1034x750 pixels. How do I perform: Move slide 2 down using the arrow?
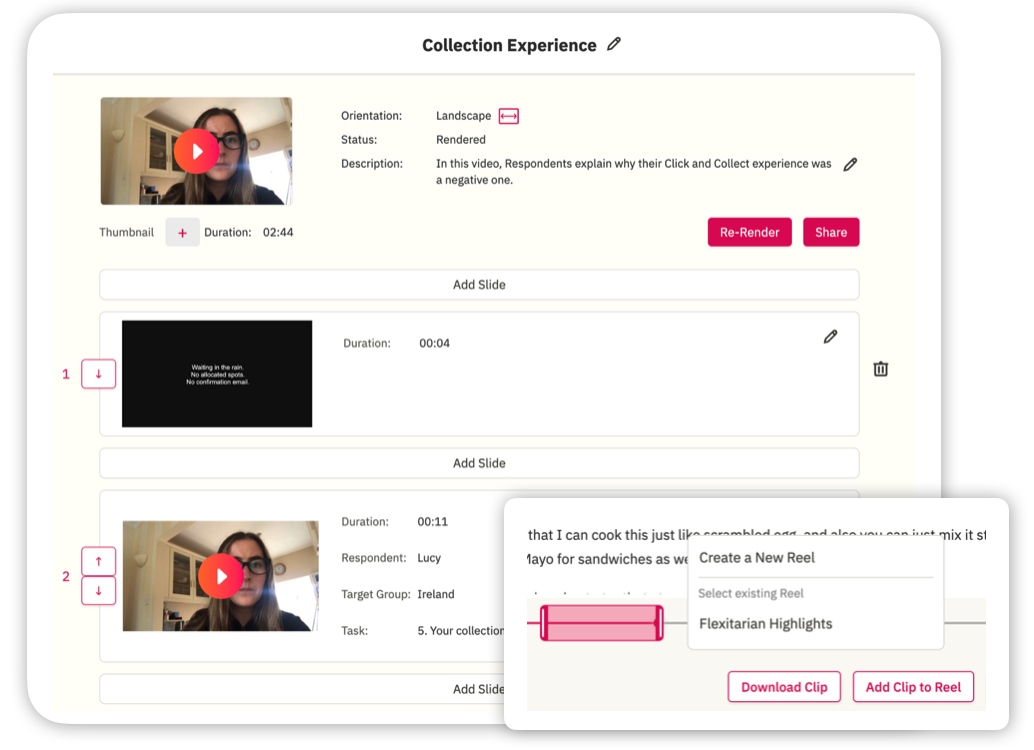pos(98,591)
